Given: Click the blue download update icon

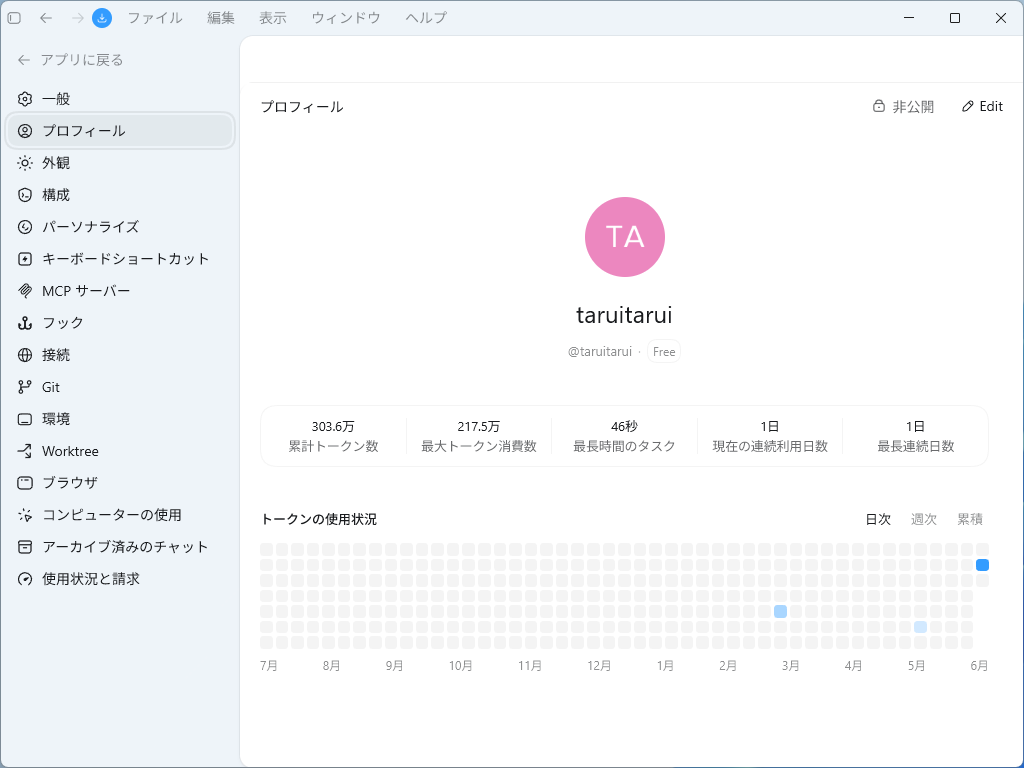Looking at the screenshot, I should (102, 18).
